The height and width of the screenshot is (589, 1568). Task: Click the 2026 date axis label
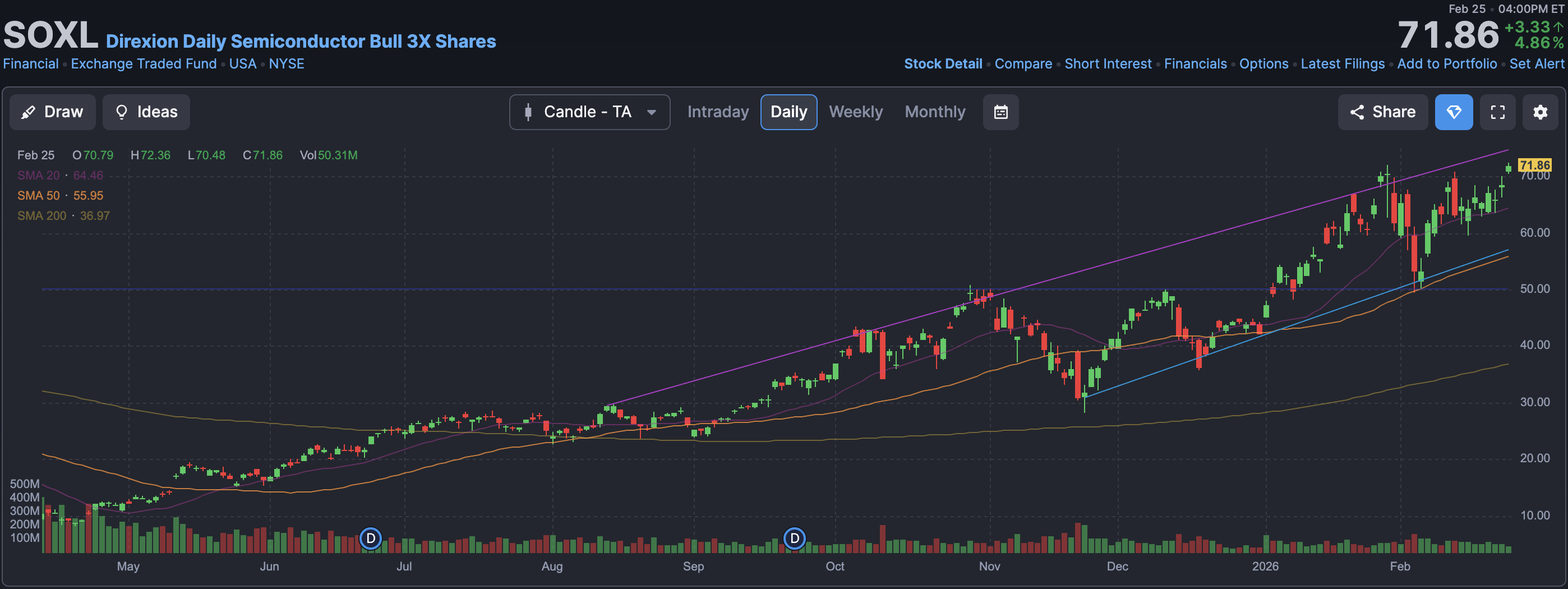(x=1265, y=567)
